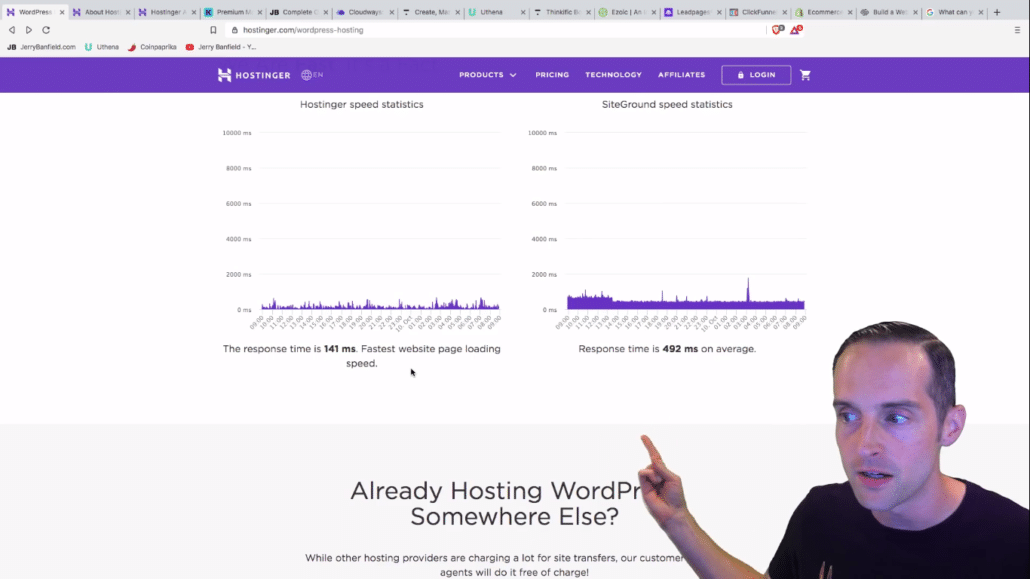The width and height of the screenshot is (1030, 579).
Task: Switch to the Create, Market tab
Action: point(428,12)
